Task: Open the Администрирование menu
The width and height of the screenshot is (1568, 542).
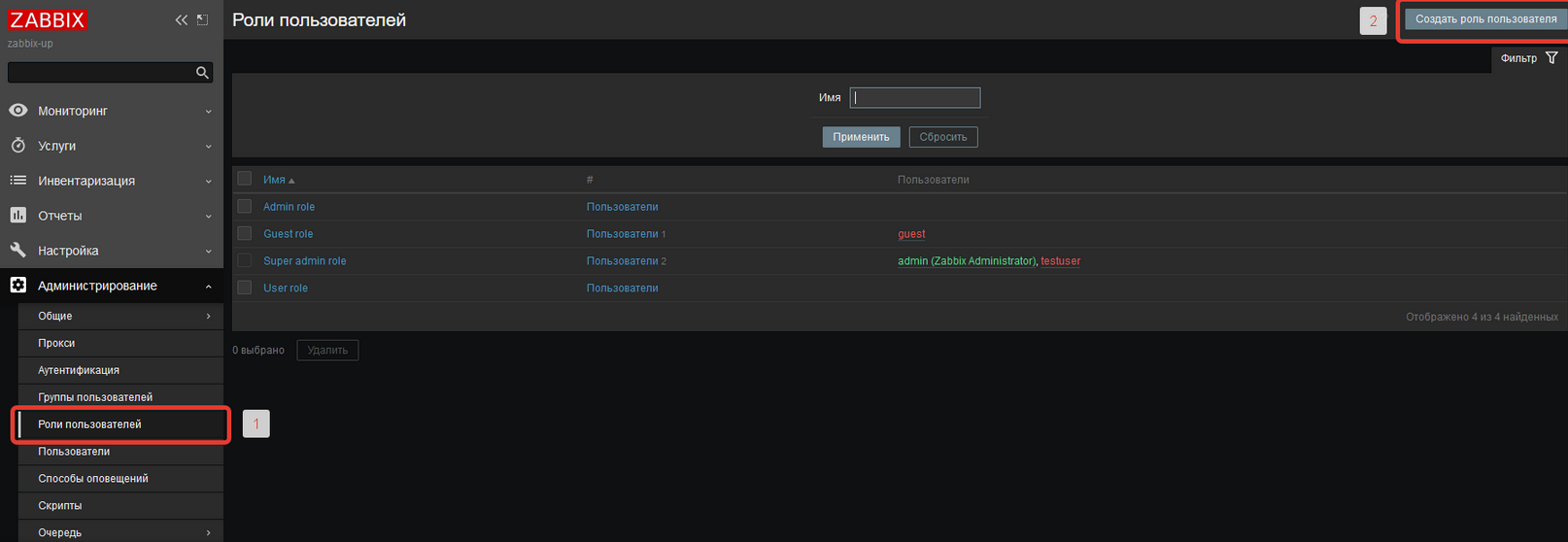Action: 112,286
